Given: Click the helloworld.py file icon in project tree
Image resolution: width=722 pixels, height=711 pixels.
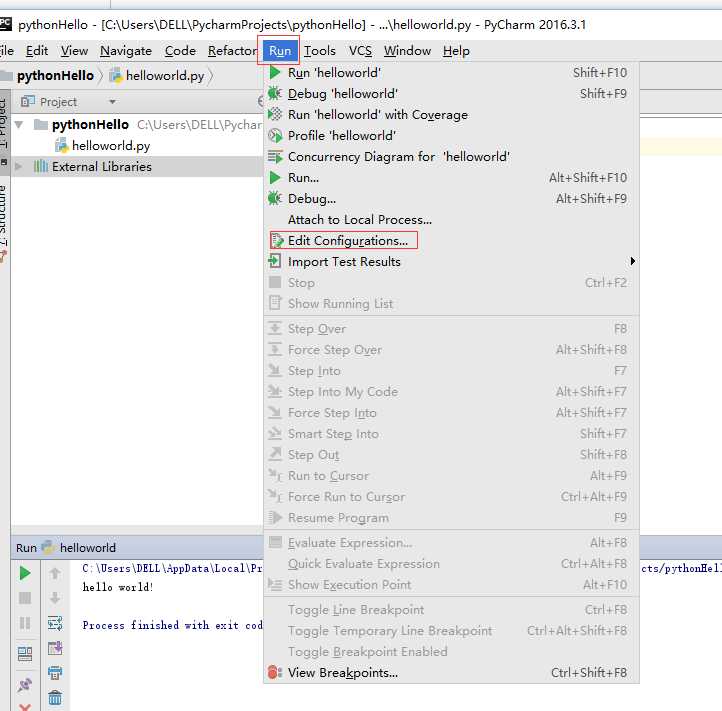Looking at the screenshot, I should click(x=61, y=146).
